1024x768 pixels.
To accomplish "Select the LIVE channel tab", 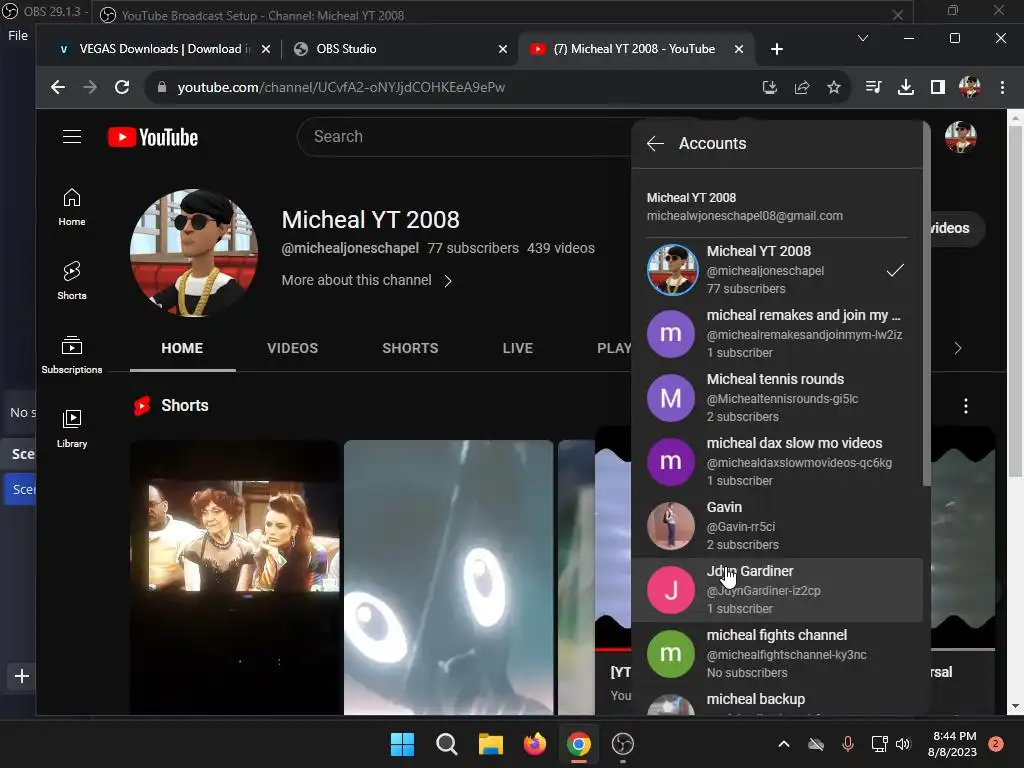I will (518, 348).
